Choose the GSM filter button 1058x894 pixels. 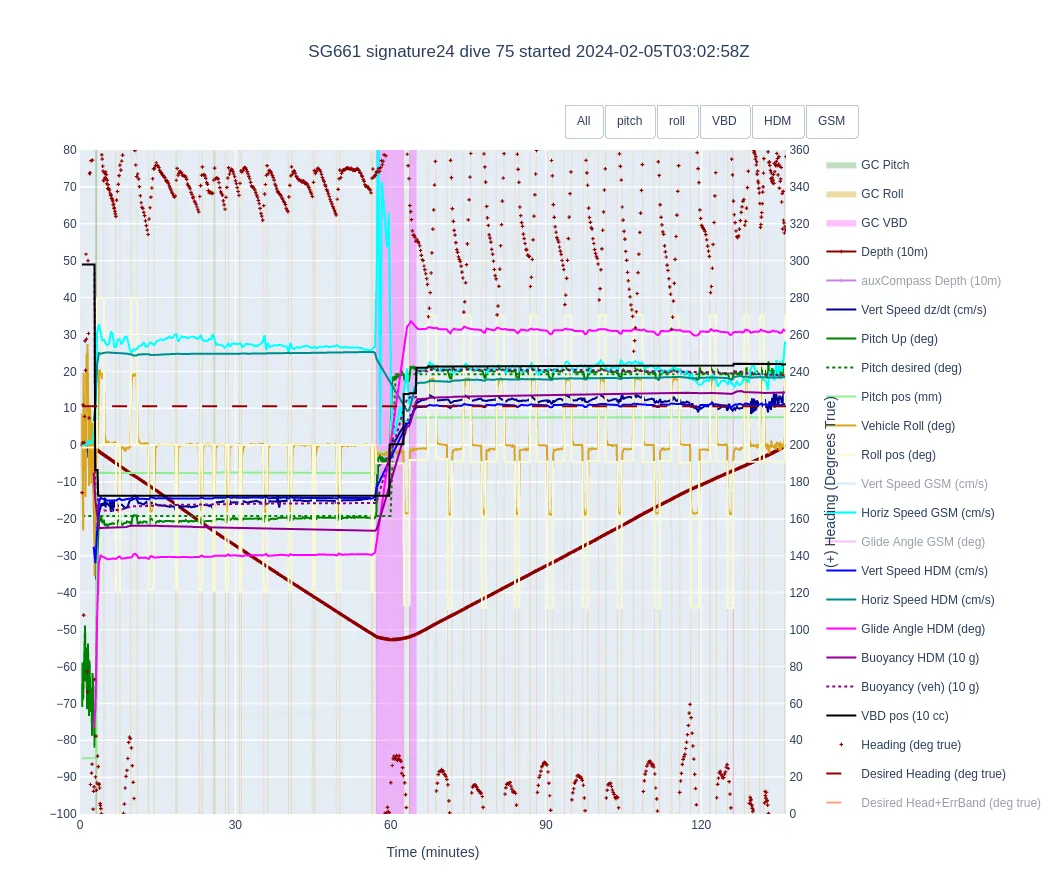click(831, 121)
